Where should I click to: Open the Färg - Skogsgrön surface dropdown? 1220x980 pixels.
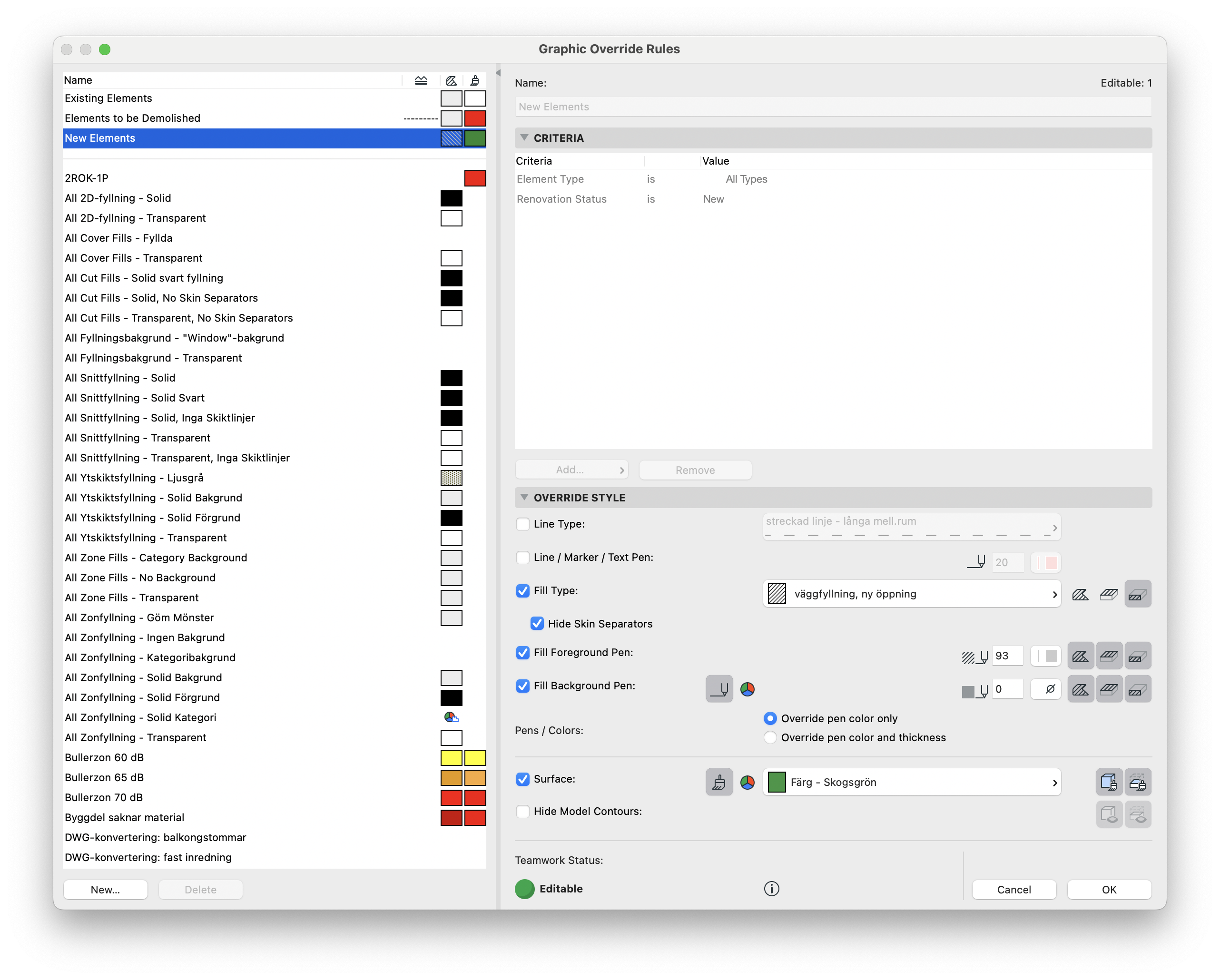(x=911, y=783)
